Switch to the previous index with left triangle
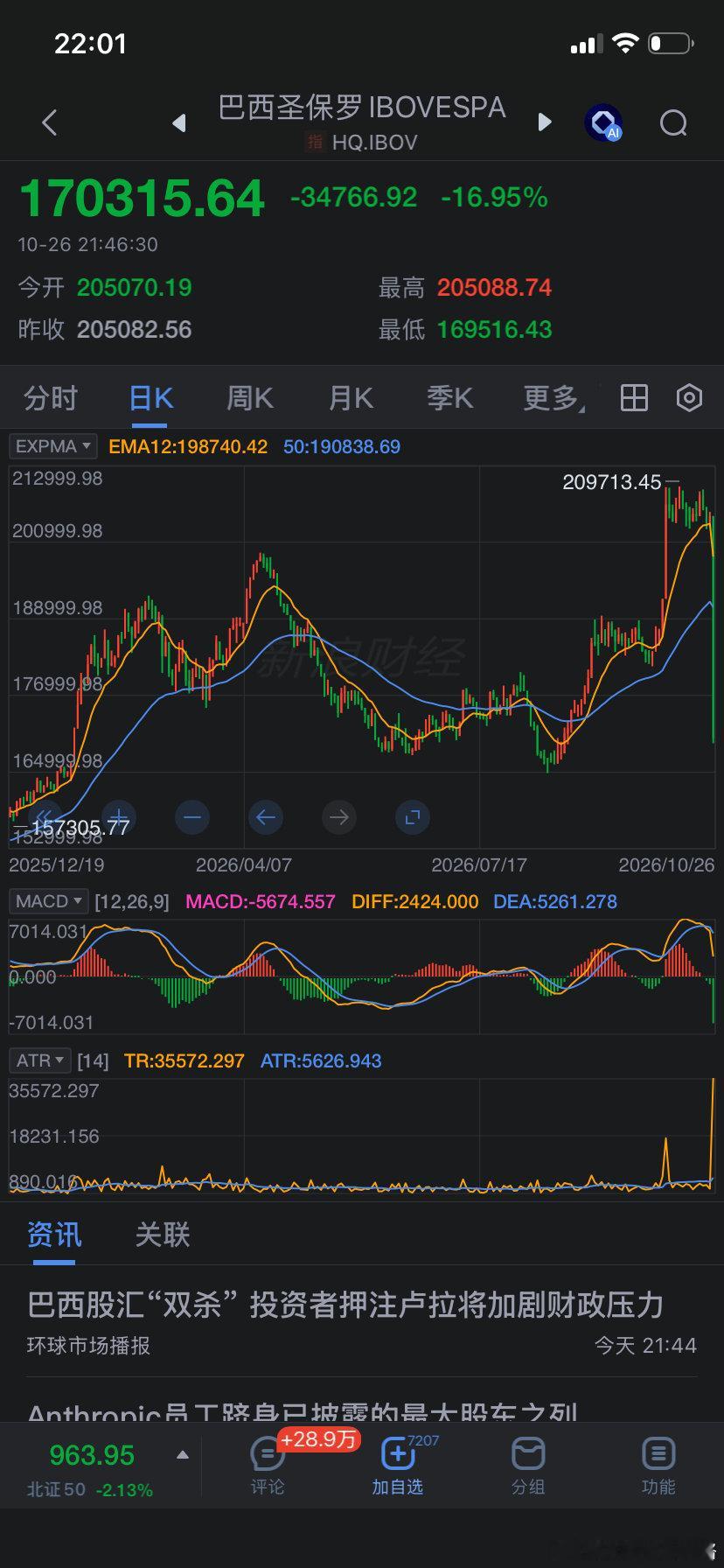Viewport: 724px width, 1568px height. tap(179, 123)
